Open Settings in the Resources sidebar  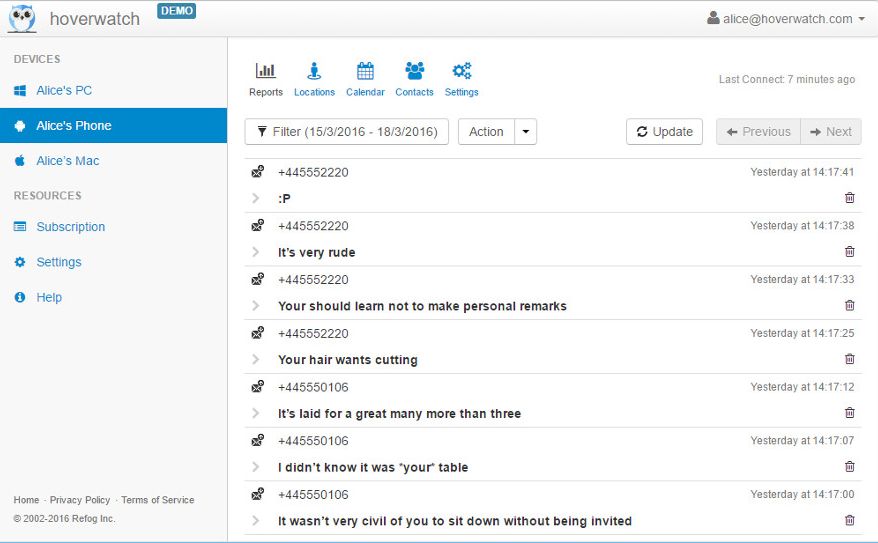(59, 262)
